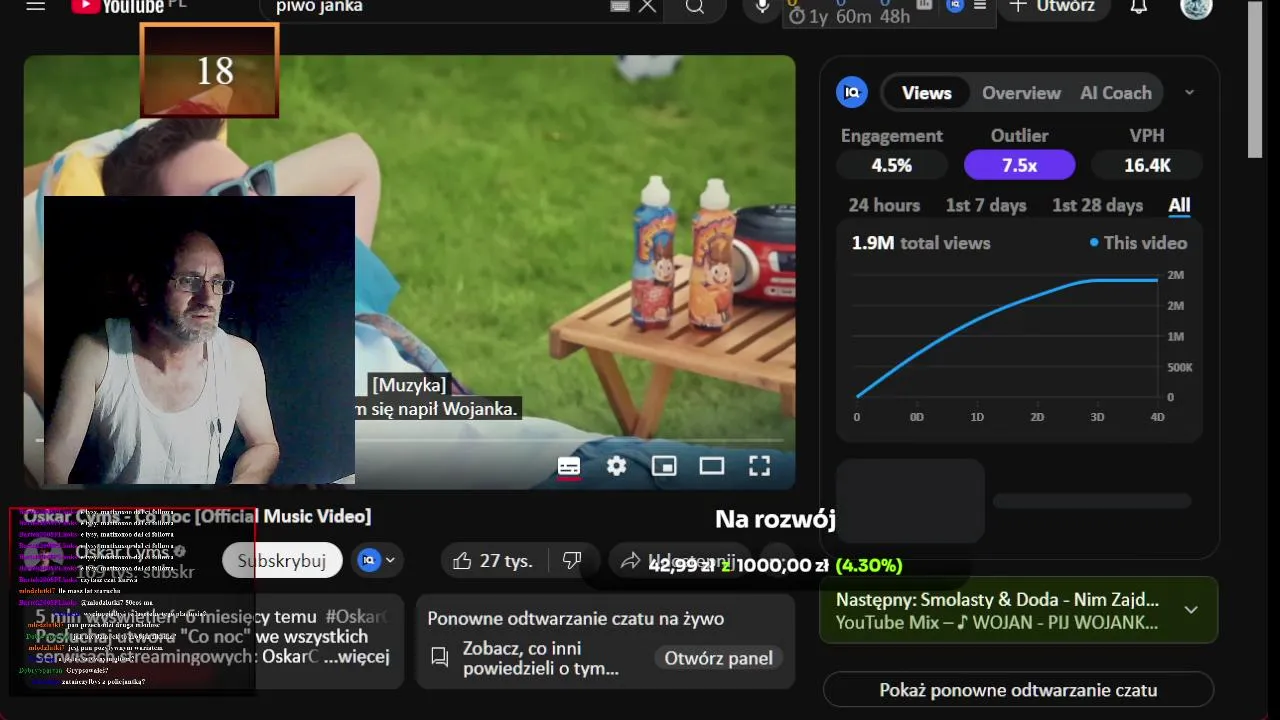Enter fullscreen on the video player

point(759,466)
